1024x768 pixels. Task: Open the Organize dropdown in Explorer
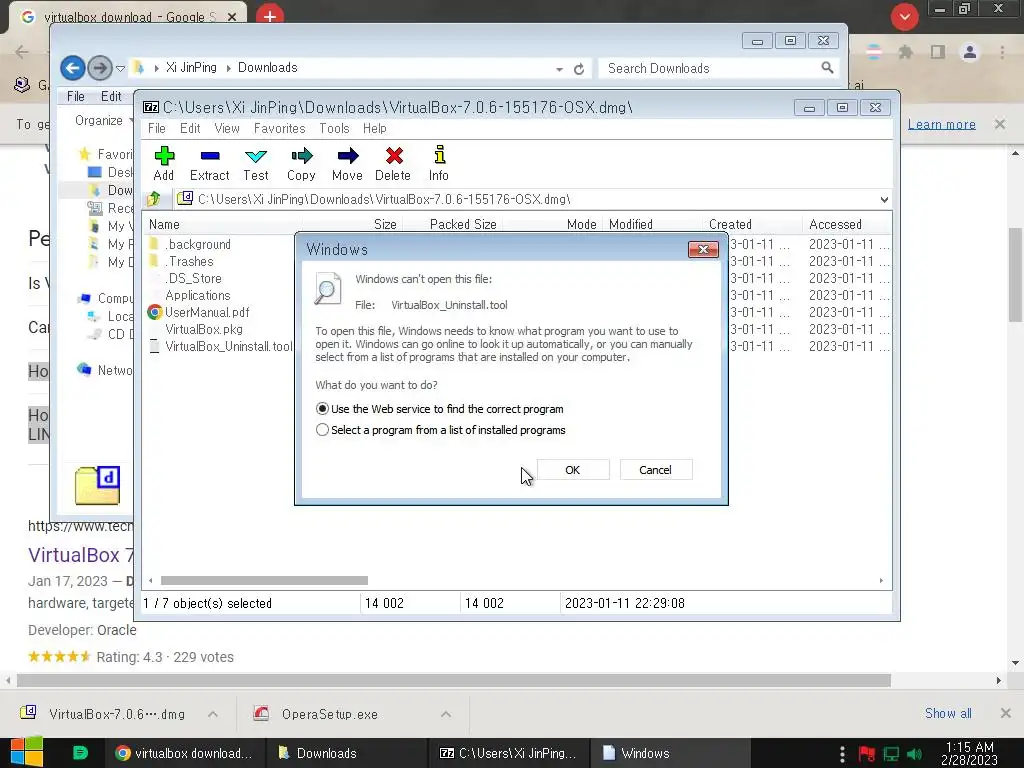coord(103,120)
